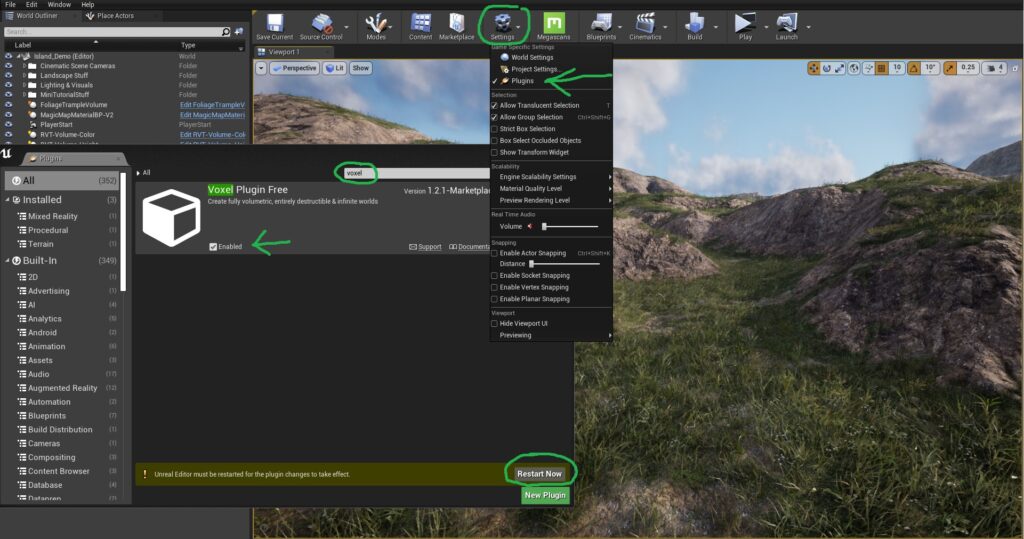Open World Settings from the Settings menu
This screenshot has width=1024, height=539.
(x=532, y=57)
